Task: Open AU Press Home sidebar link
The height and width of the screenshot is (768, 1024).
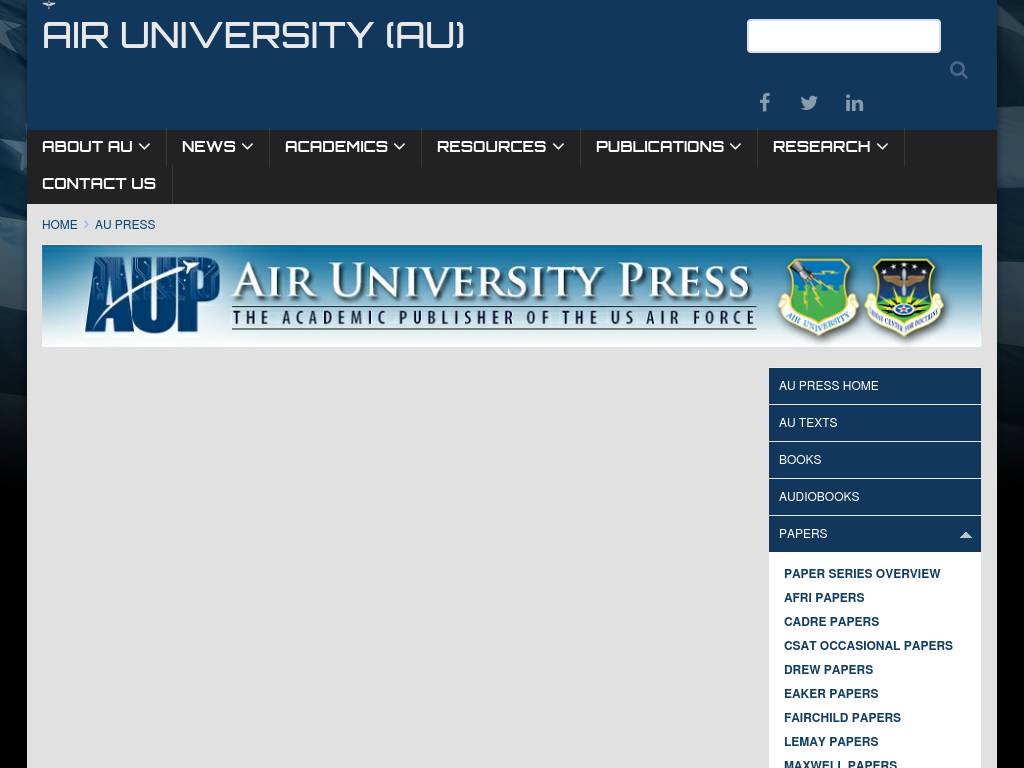Action: tap(828, 386)
